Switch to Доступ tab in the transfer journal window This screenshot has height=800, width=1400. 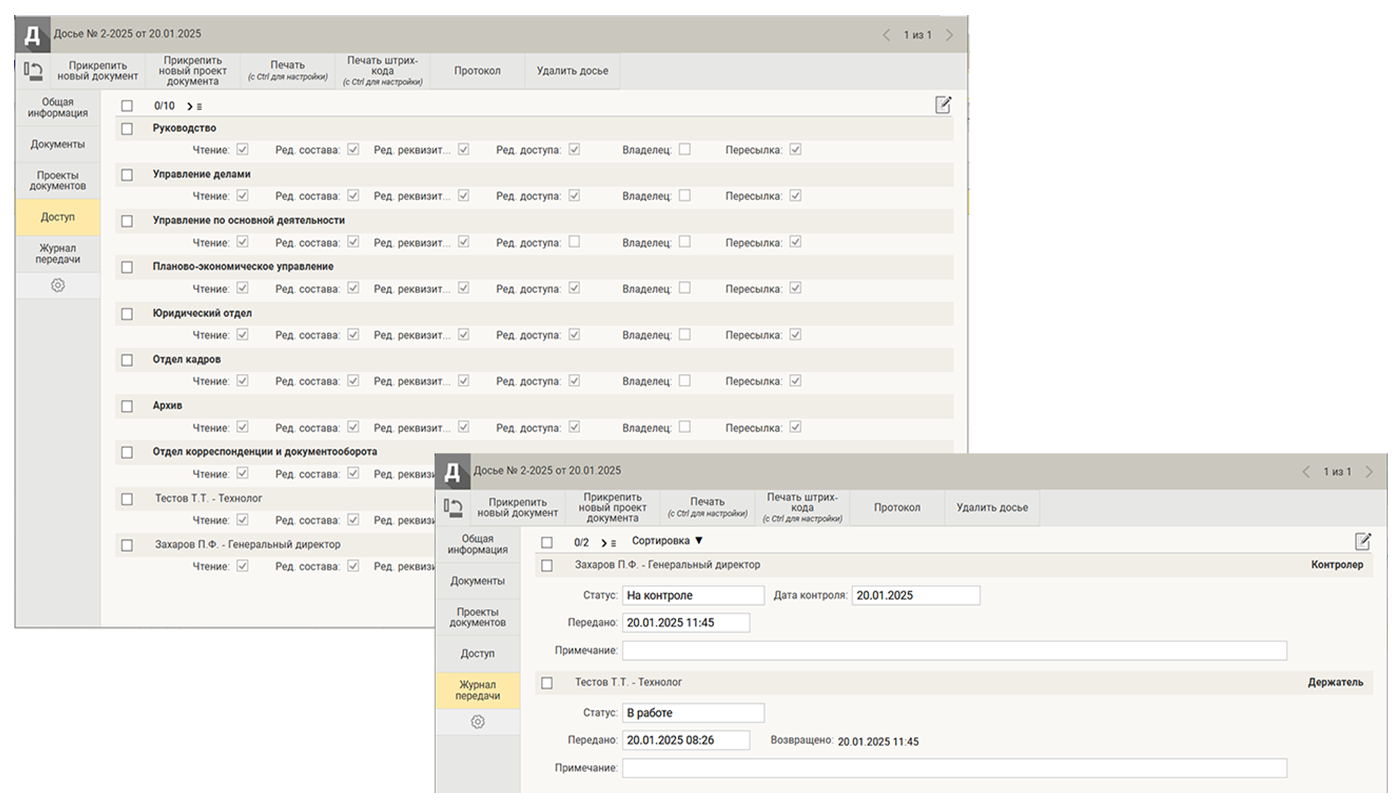[x=478, y=653]
